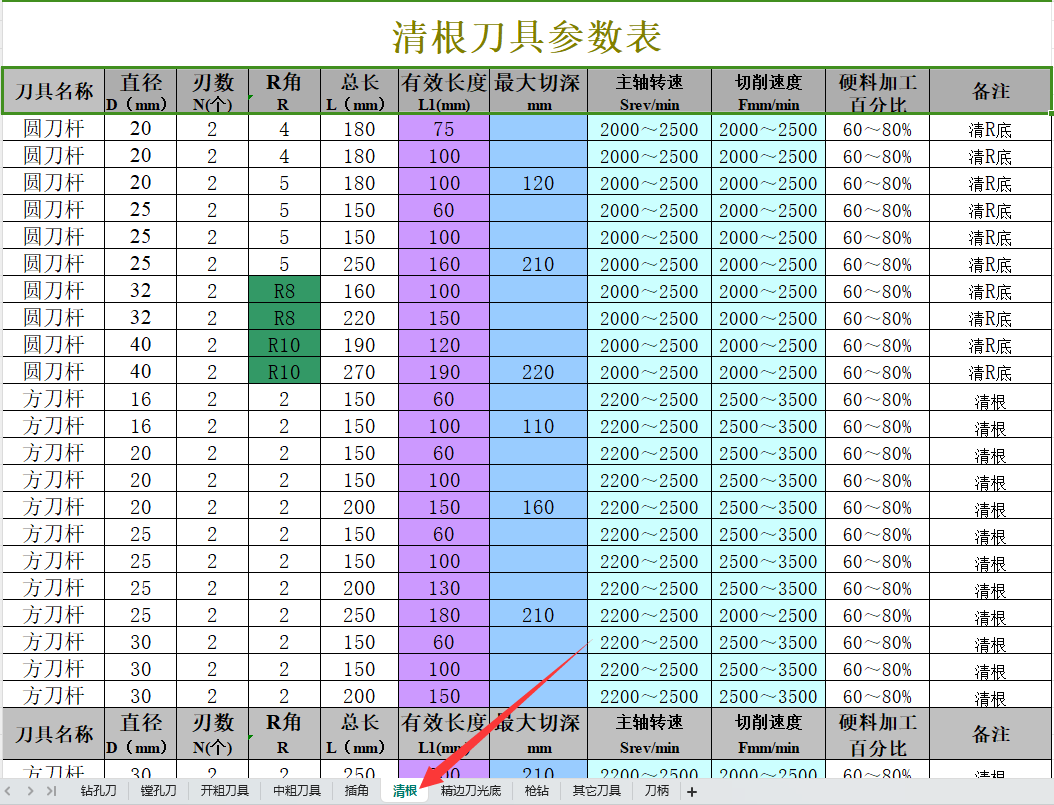This screenshot has height=805, width=1054.
Task: Select the purple effective length cell 180
Action: pos(444,614)
